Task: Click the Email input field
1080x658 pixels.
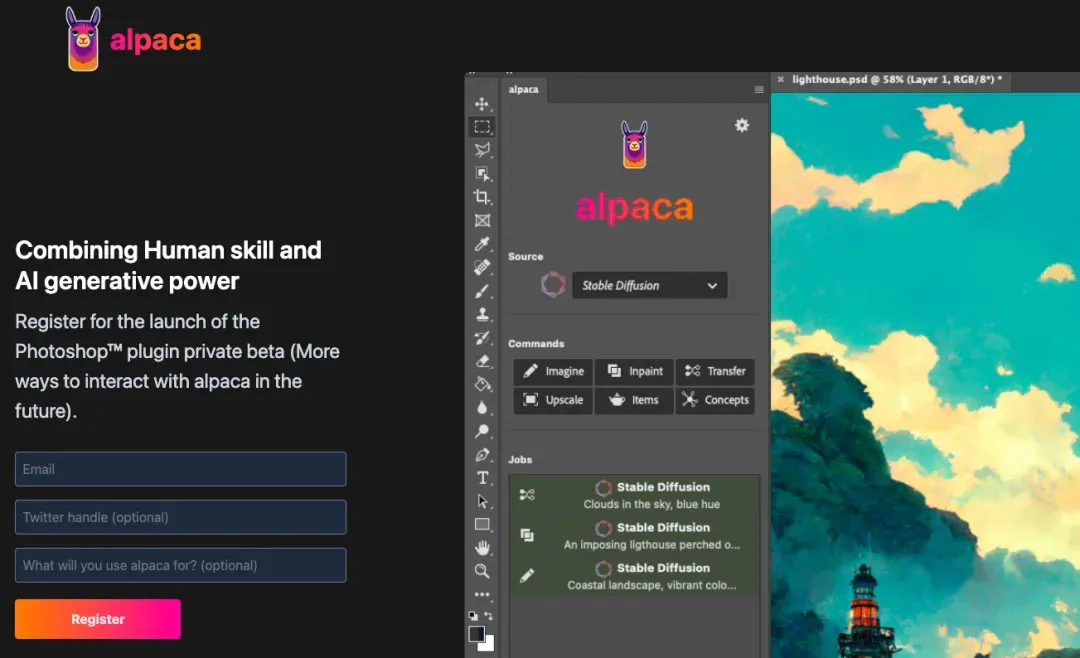Action: pyautogui.click(x=180, y=469)
